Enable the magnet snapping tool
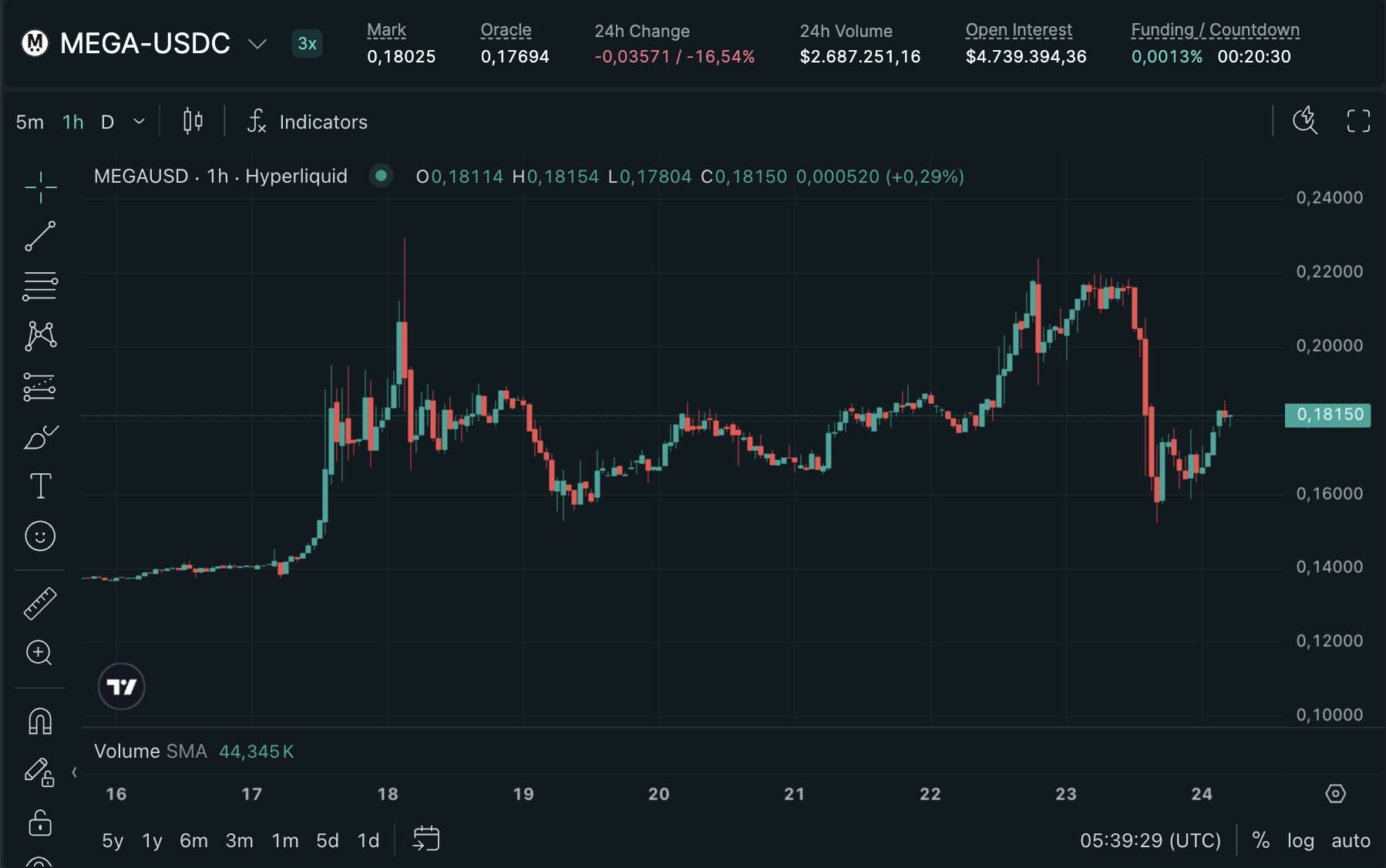The height and width of the screenshot is (868, 1386). (40, 722)
